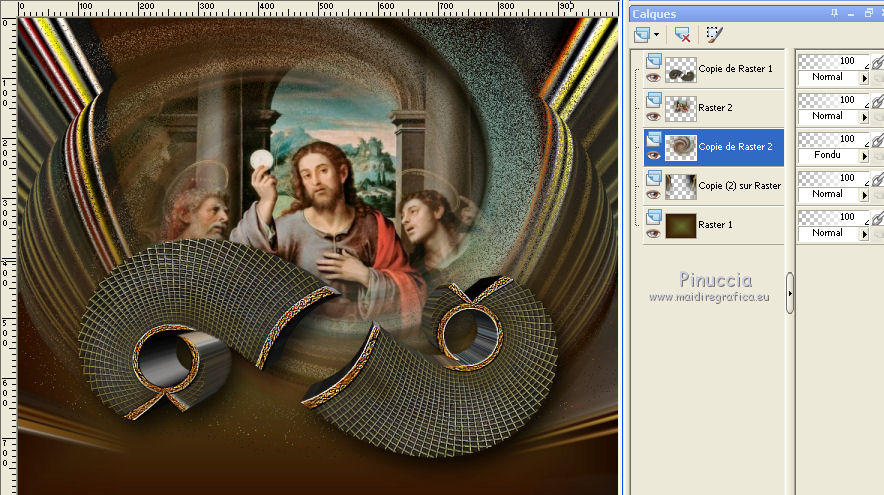
Task: Toggle link icon for Copie de Raster 1
Action: [x=877, y=62]
